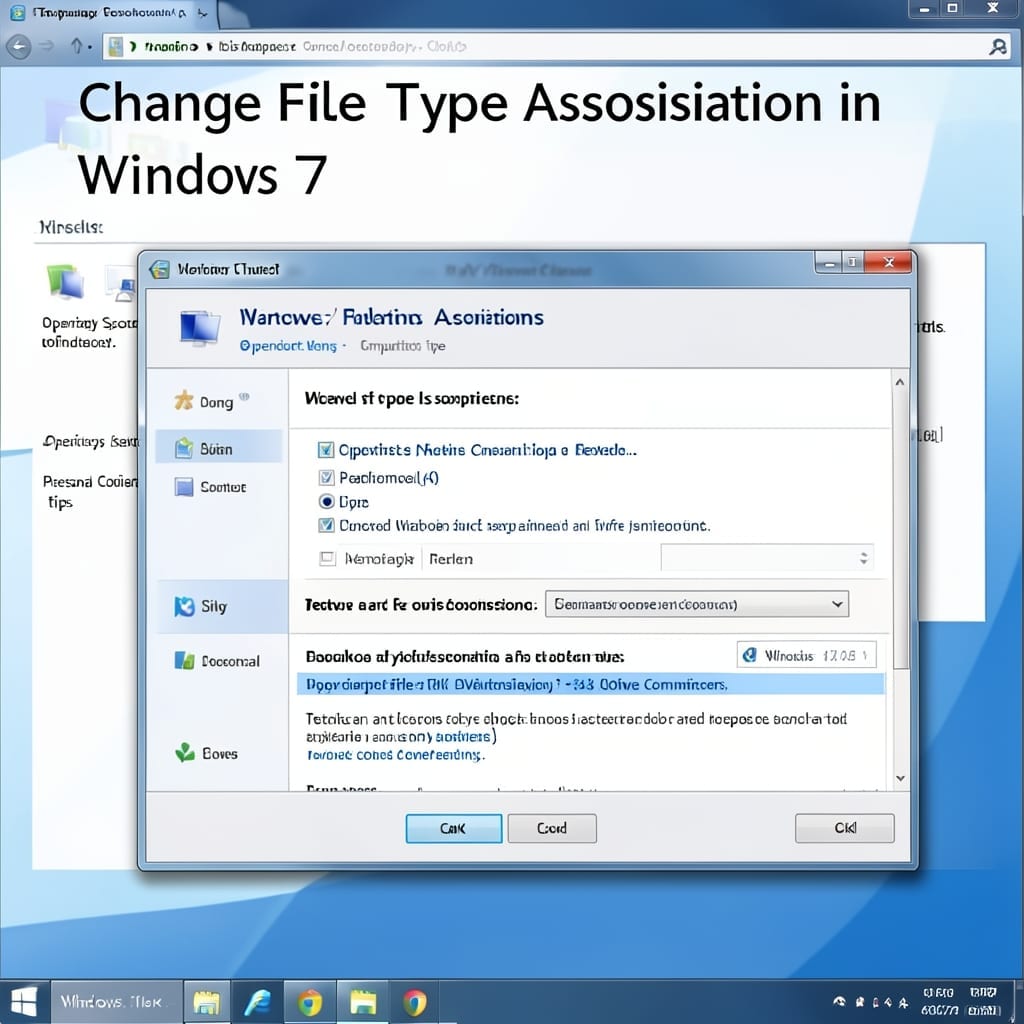Click the Winoxius version box

807,655
